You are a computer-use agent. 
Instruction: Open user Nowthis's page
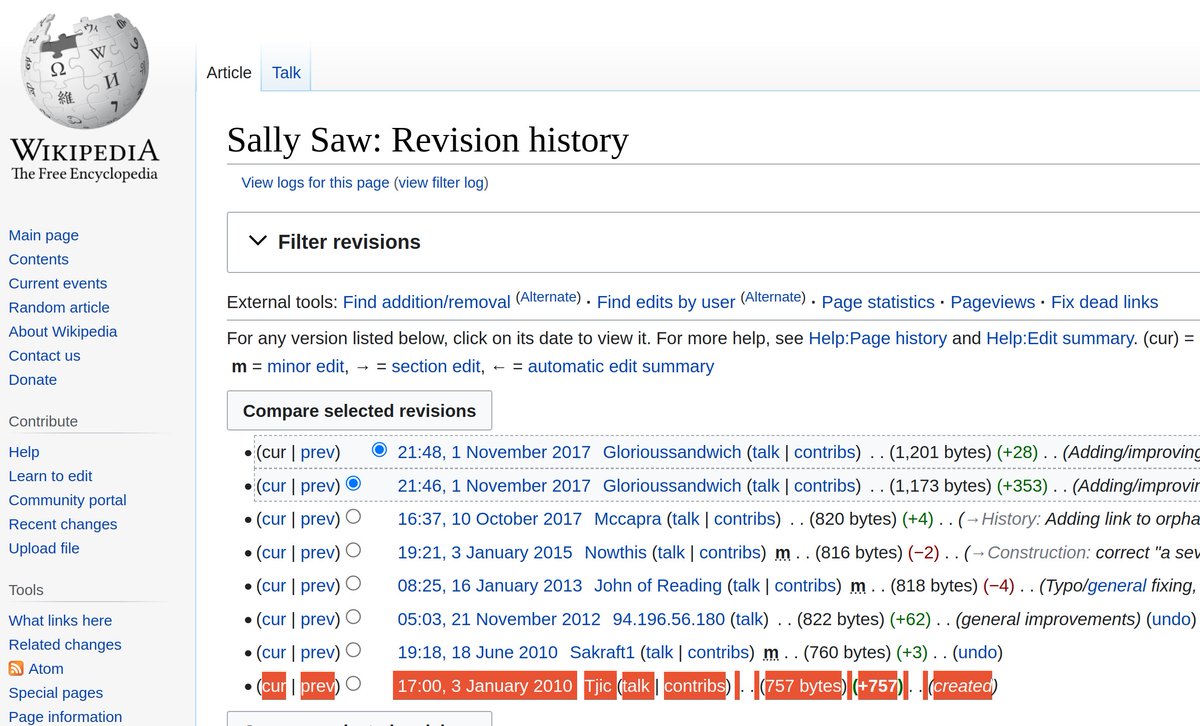616,552
